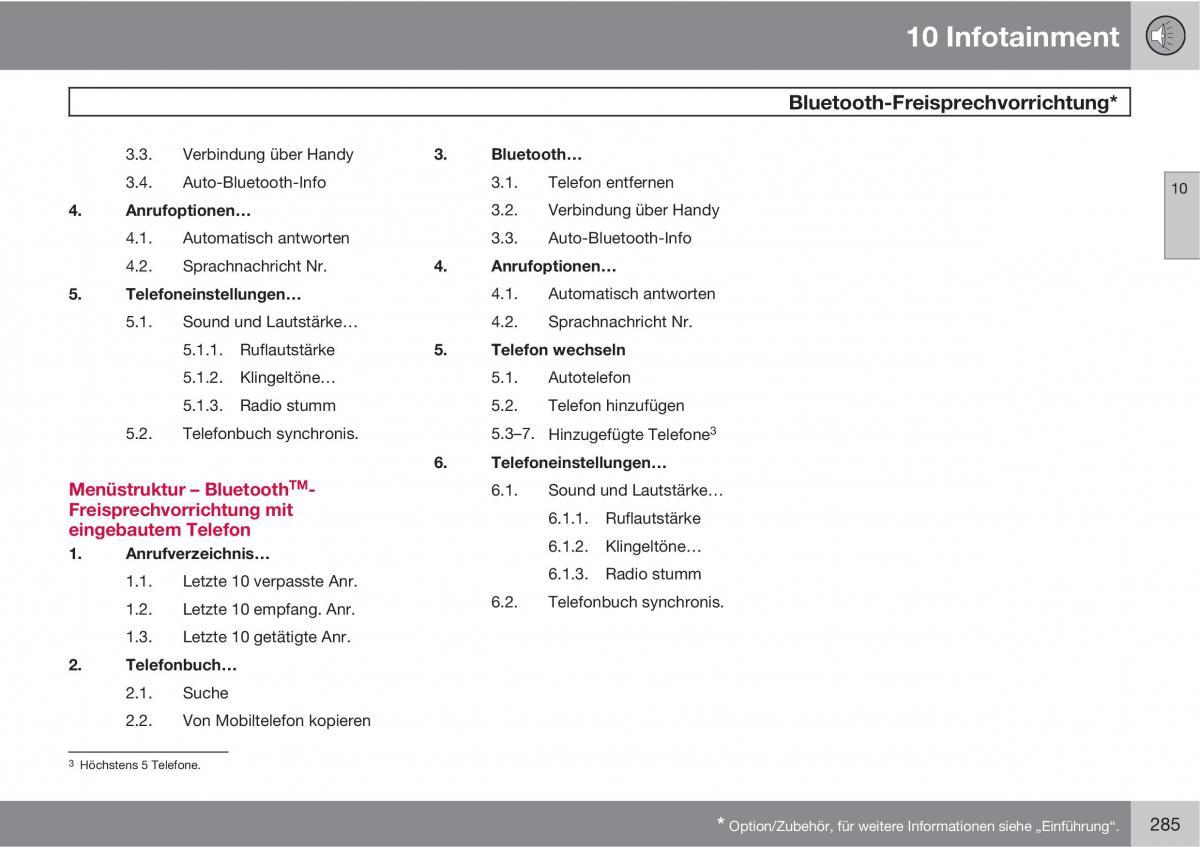
Task: Click entry '5.1. Sound und Lautstärke…'
Action: point(241,322)
